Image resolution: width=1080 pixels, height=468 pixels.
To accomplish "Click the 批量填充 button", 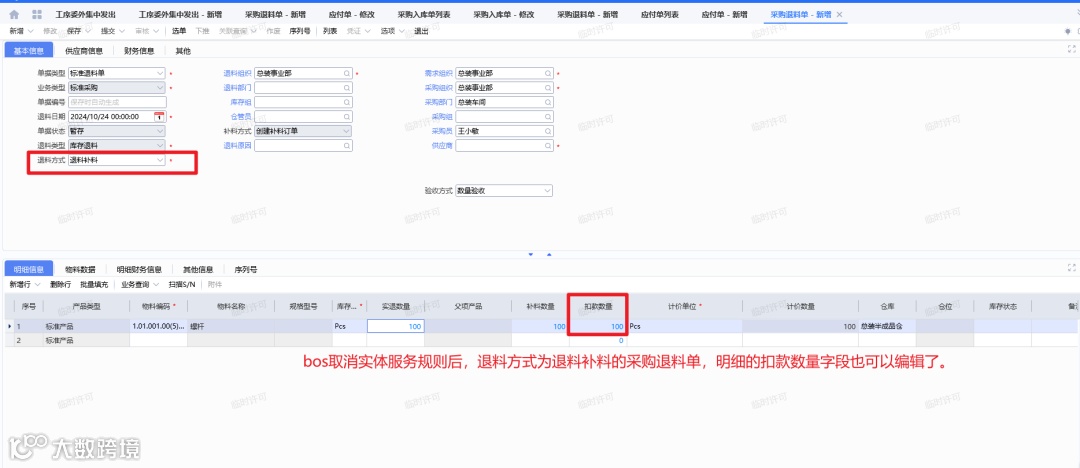I will 94,284.
